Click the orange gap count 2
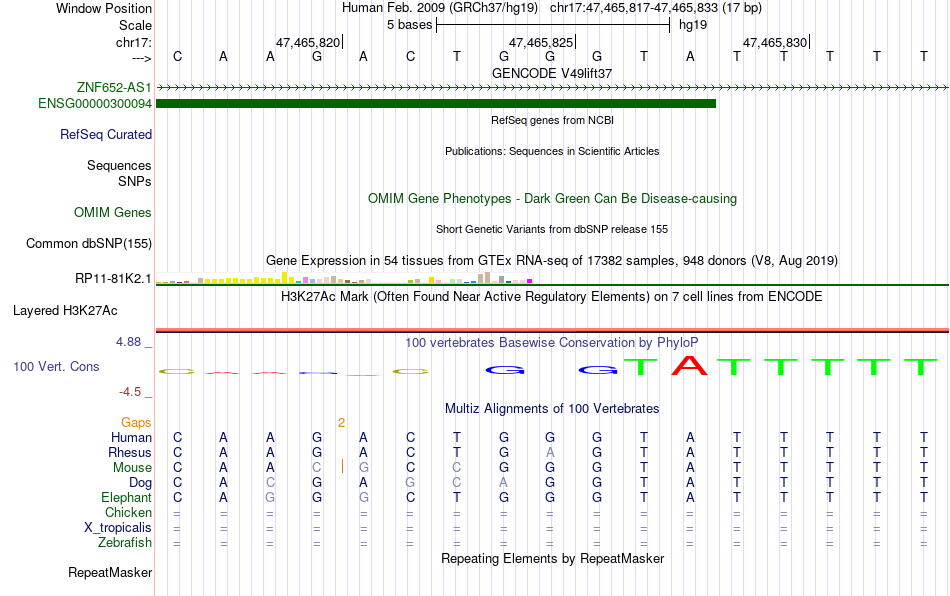The image size is (950, 596). [x=342, y=423]
